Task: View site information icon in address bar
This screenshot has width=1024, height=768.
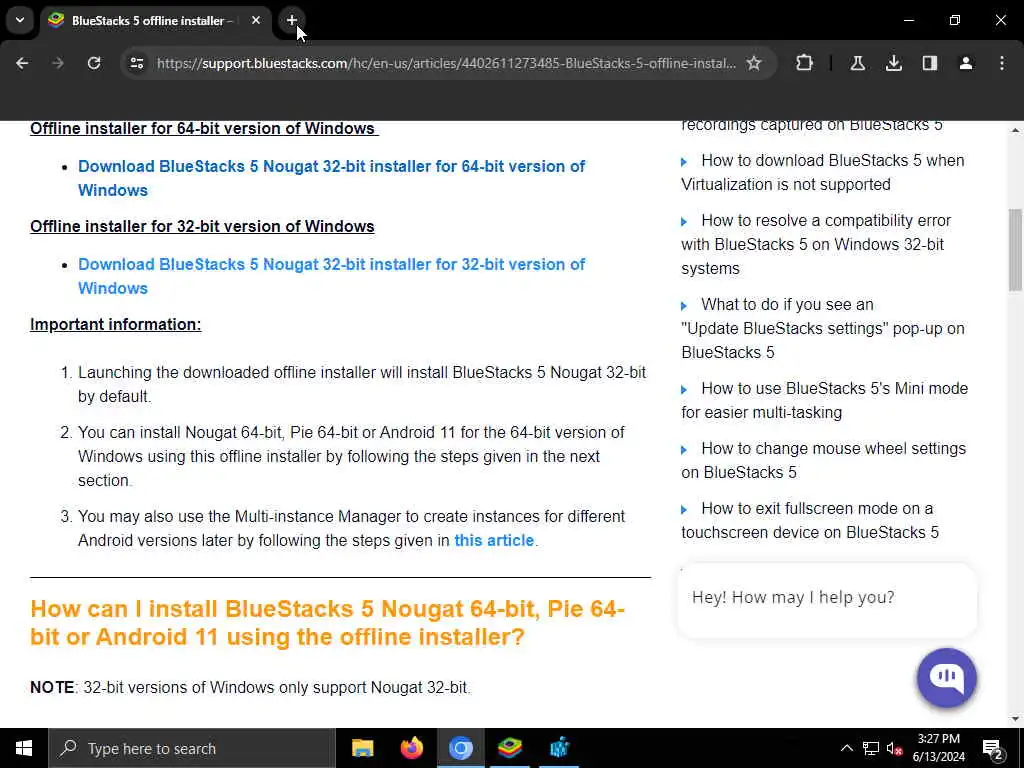Action: (136, 63)
